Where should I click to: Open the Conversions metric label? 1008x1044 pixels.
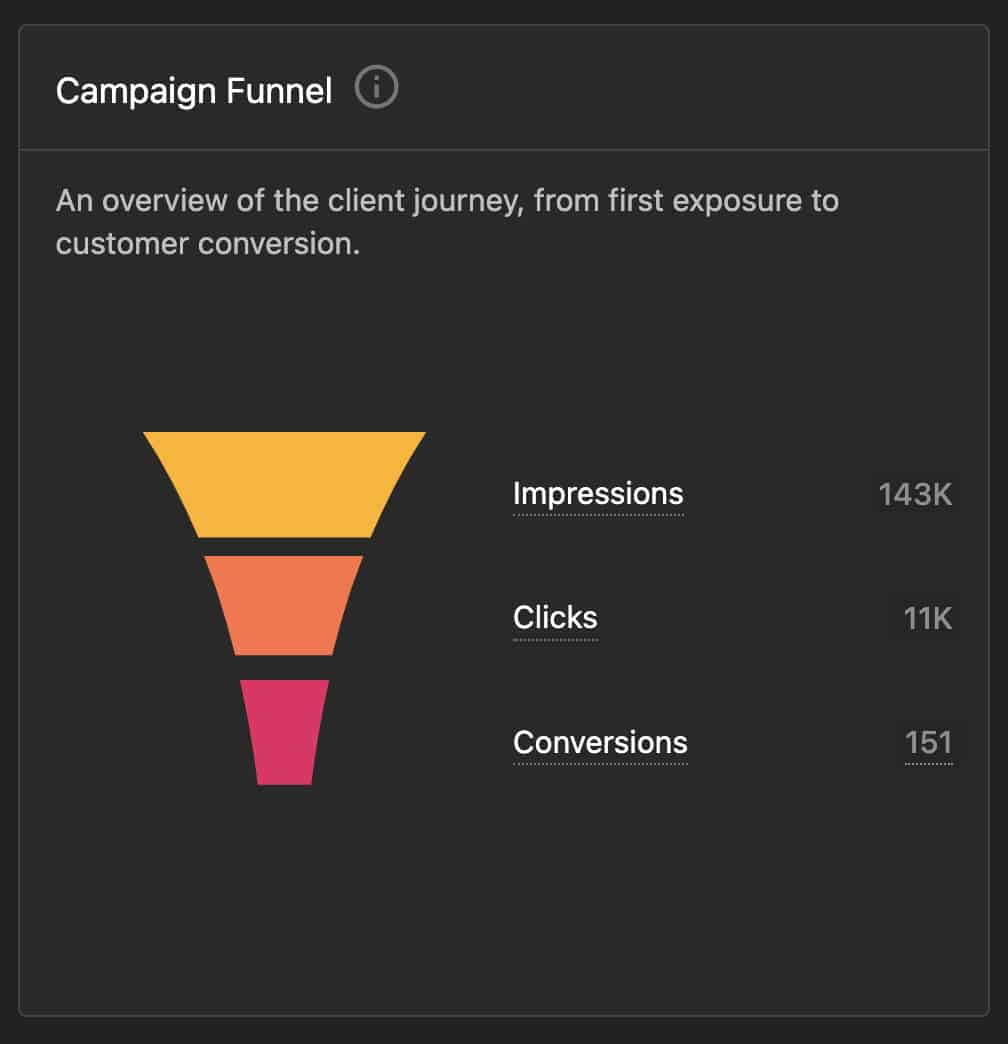point(600,742)
